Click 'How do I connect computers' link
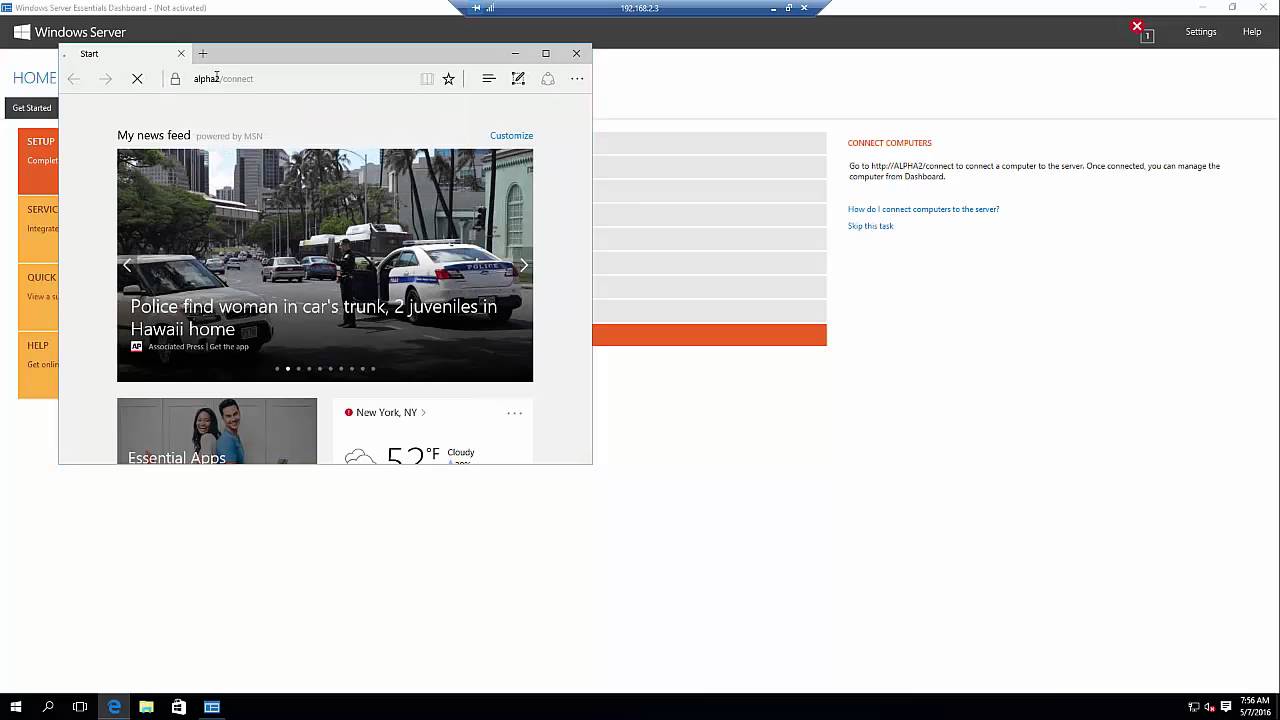The height and width of the screenshot is (720, 1280). [923, 209]
